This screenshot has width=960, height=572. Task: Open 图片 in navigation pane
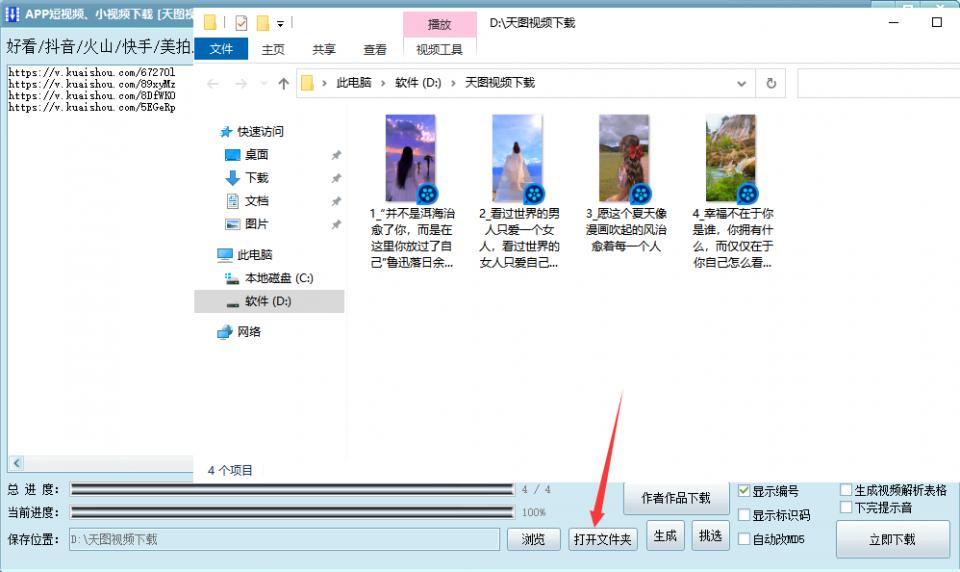(257, 224)
